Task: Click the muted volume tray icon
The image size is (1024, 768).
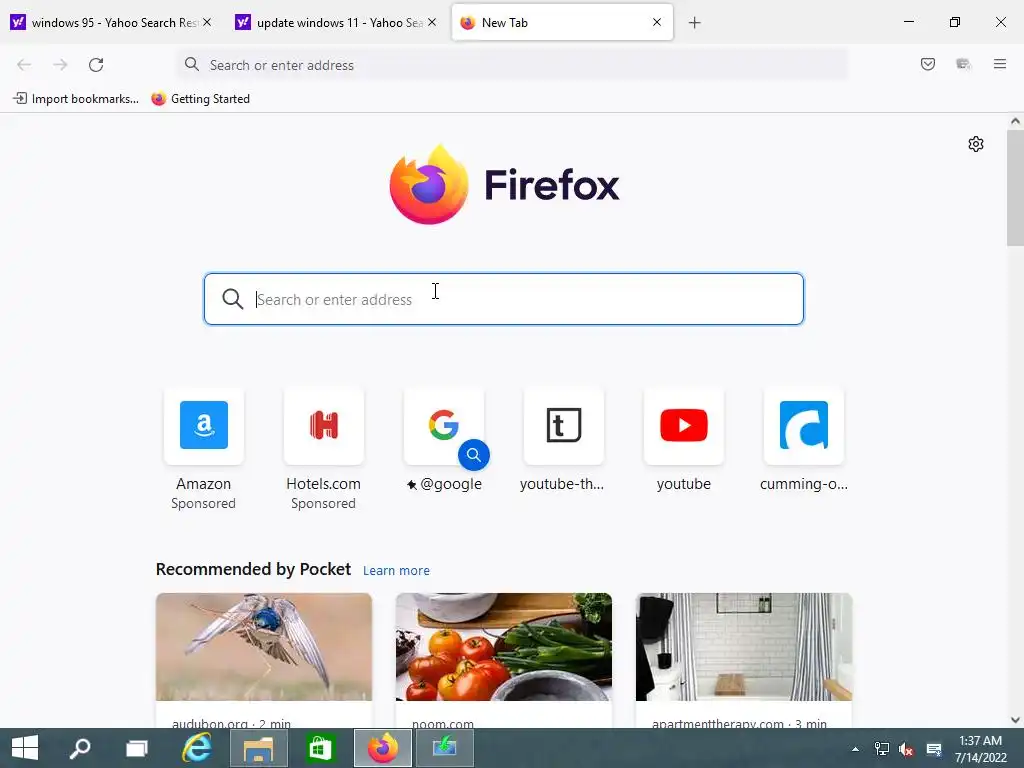Action: [906, 750]
